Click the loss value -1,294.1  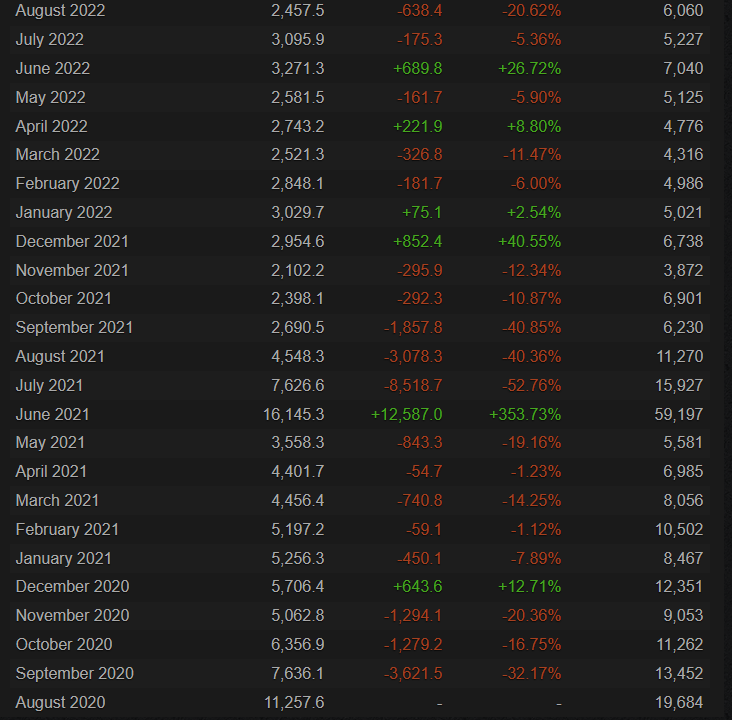tap(413, 615)
